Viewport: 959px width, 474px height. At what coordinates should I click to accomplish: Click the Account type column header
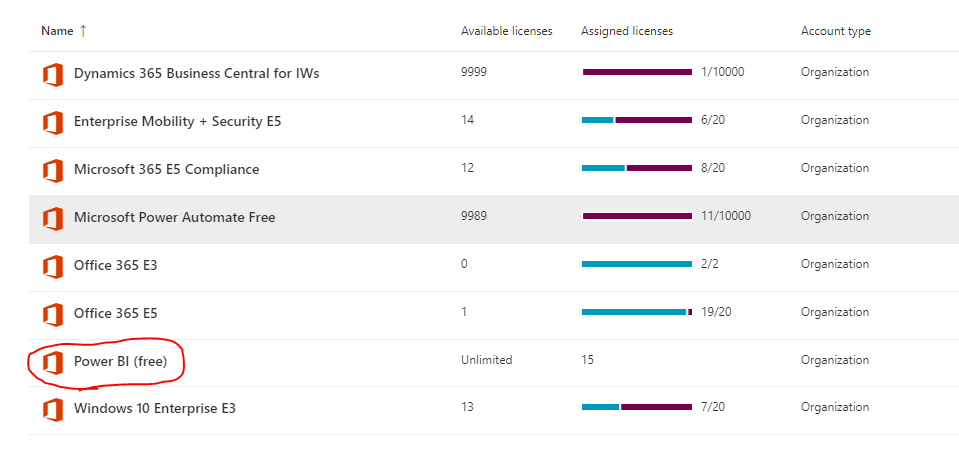836,31
